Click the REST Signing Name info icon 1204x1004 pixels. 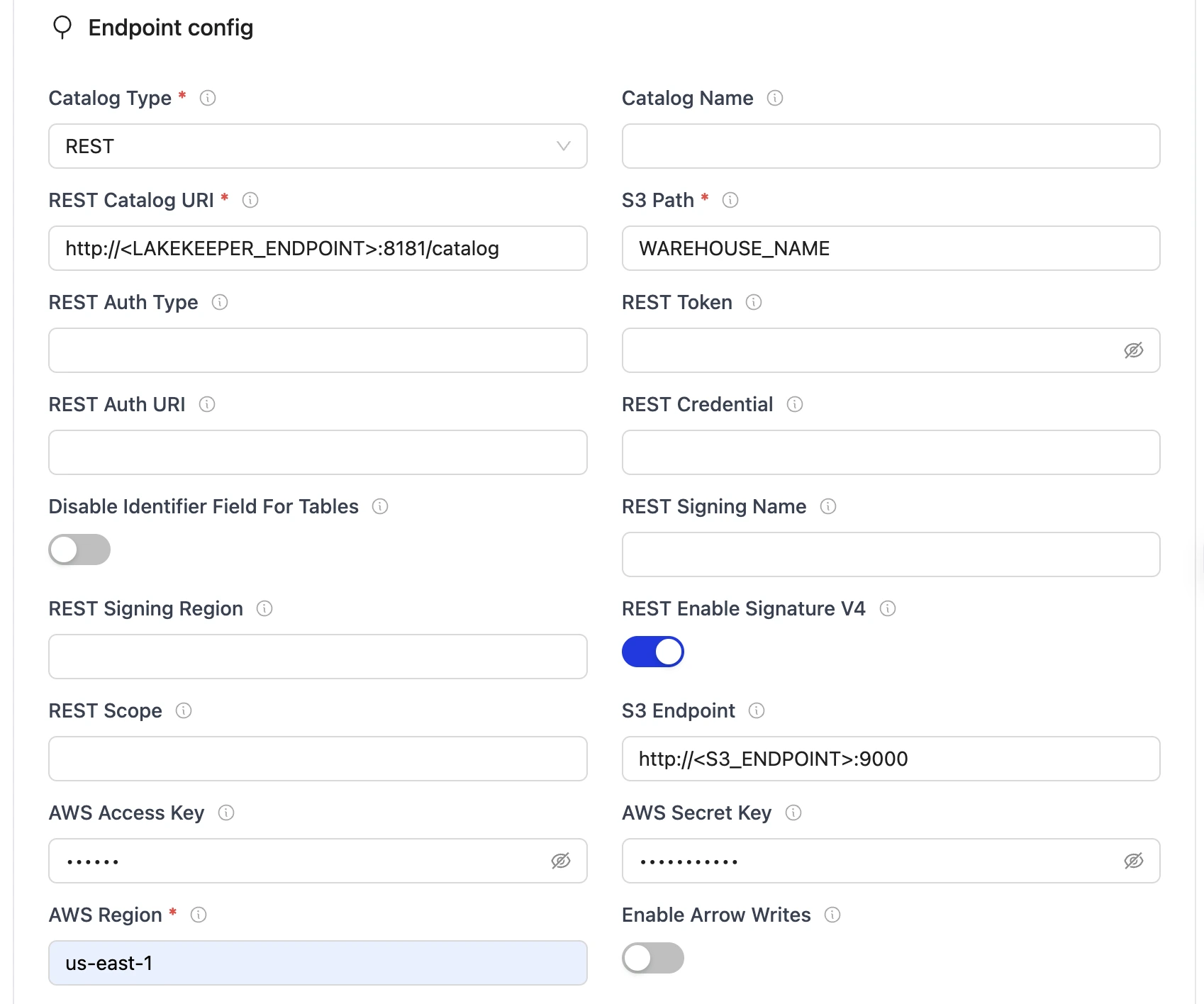coord(828,506)
